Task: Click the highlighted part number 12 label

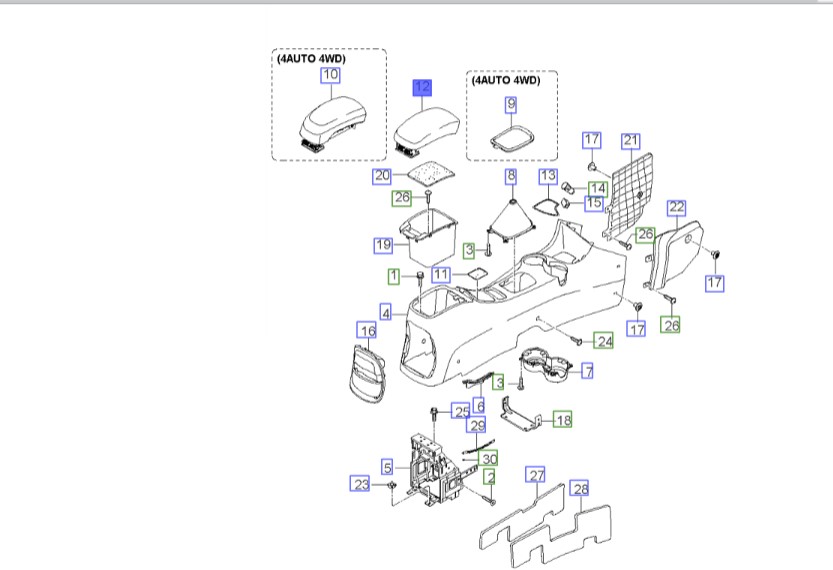Action: (422, 89)
